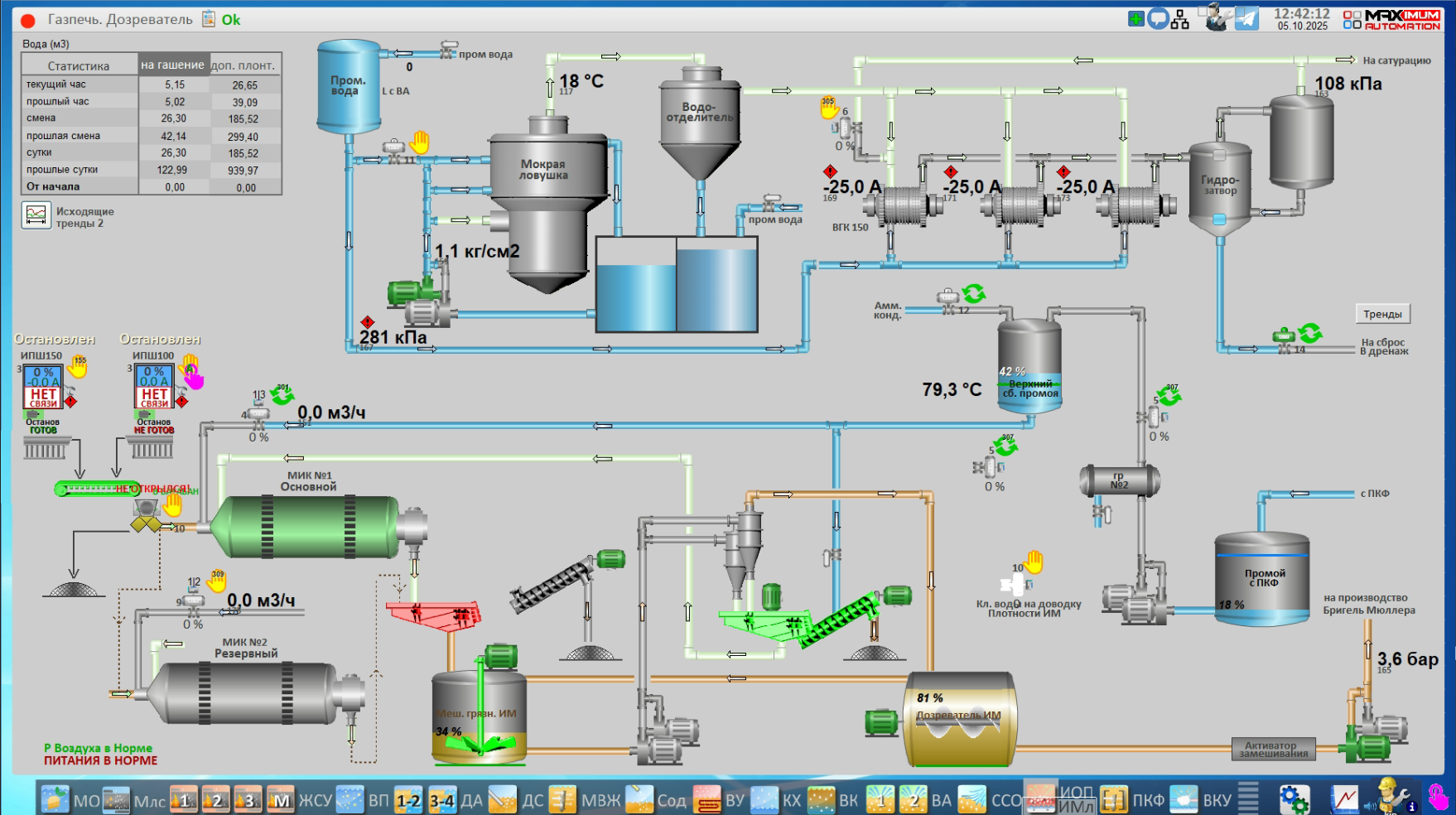Open the Telegram paper-plane icon

point(1246,18)
